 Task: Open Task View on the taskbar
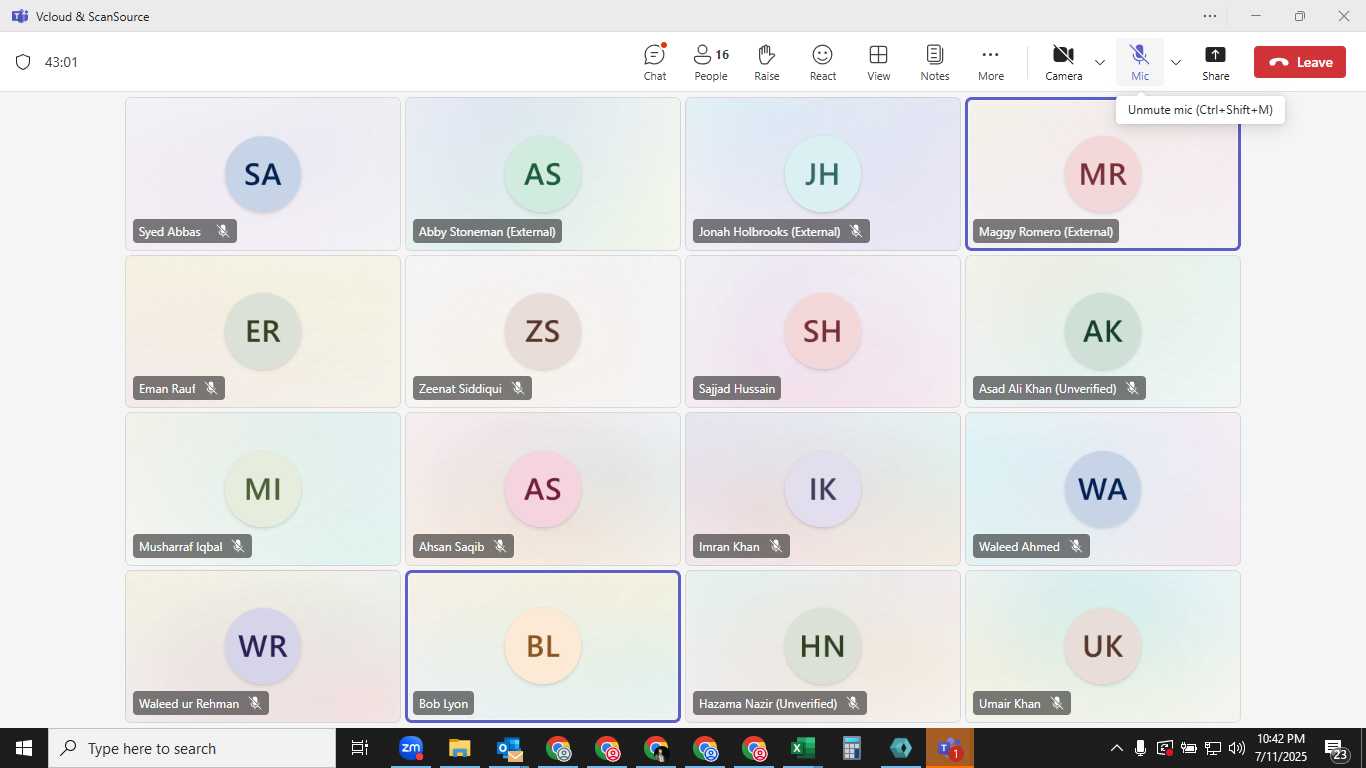[x=360, y=748]
